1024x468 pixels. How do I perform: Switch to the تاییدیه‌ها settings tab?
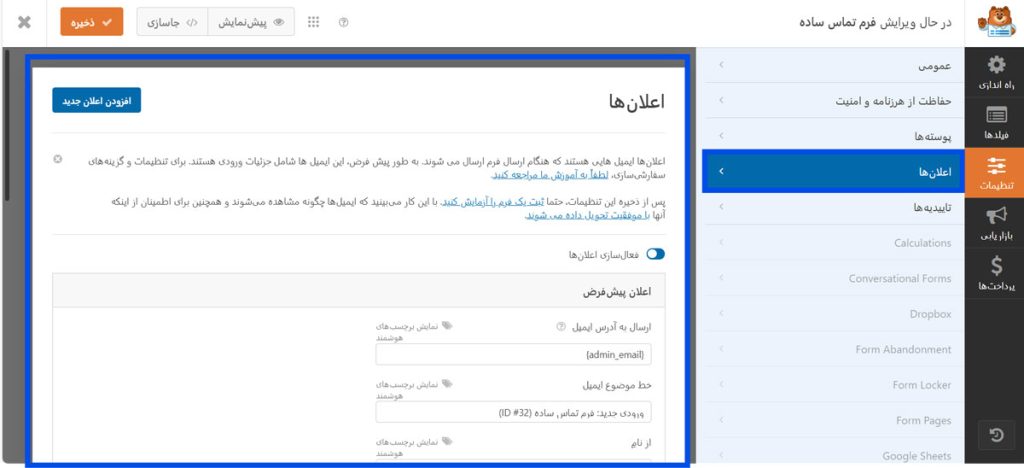tap(833, 207)
